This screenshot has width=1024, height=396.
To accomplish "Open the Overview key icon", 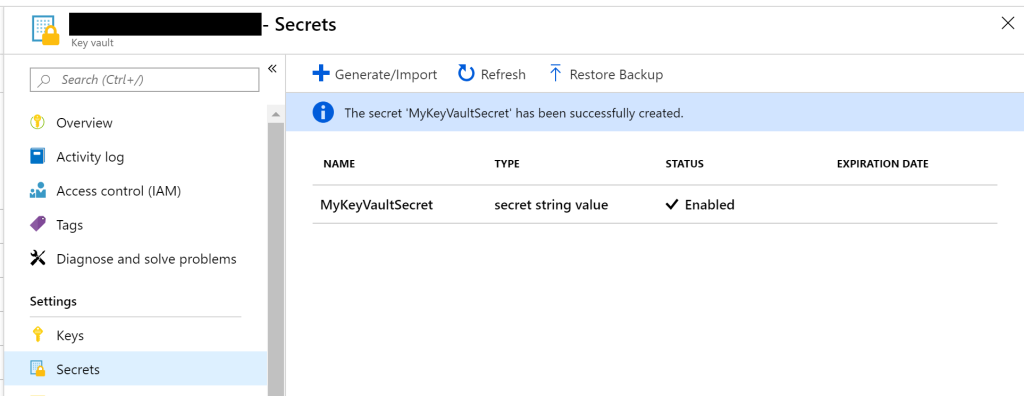I will click(x=37, y=122).
